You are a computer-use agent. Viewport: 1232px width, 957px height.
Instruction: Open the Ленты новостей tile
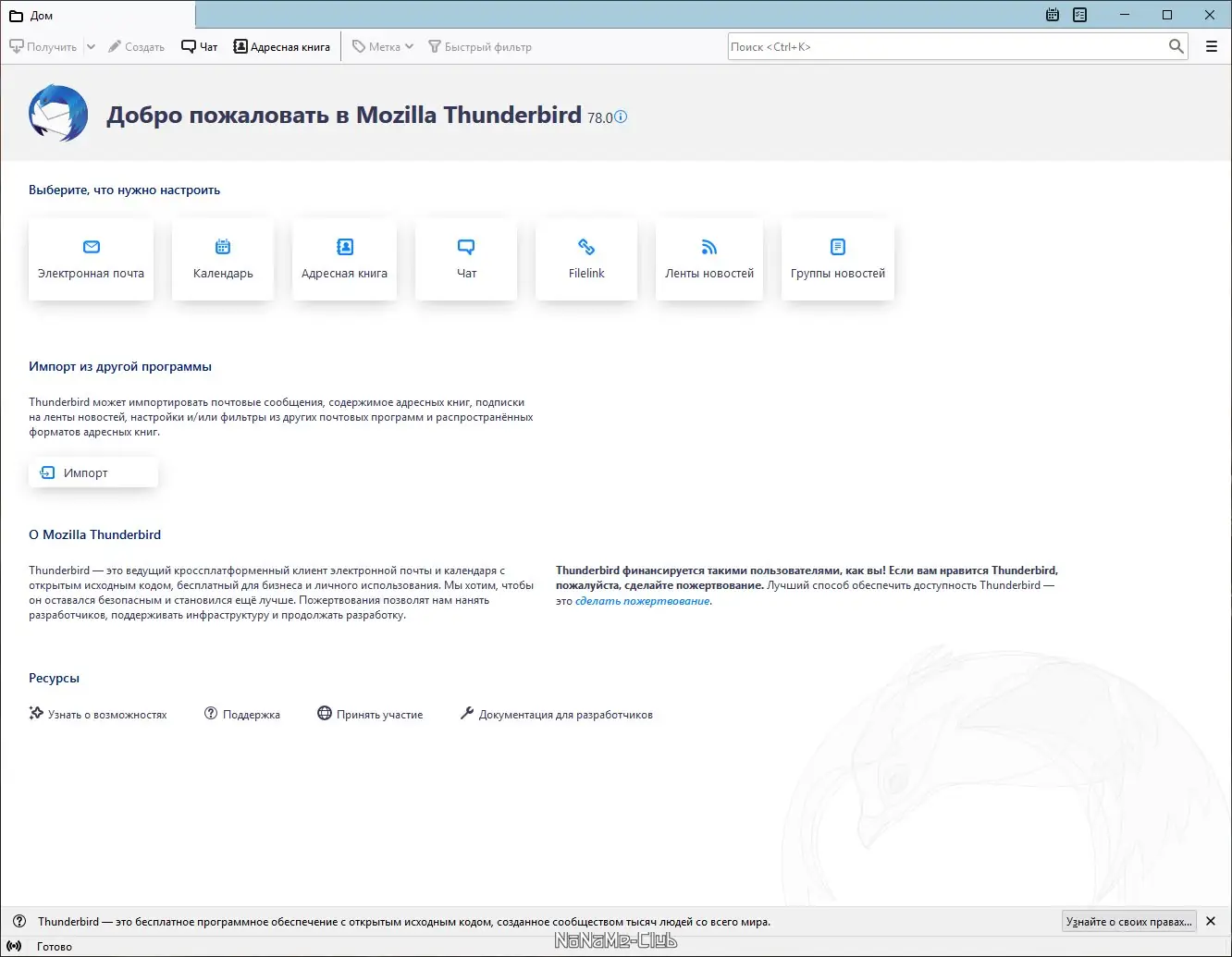point(708,259)
